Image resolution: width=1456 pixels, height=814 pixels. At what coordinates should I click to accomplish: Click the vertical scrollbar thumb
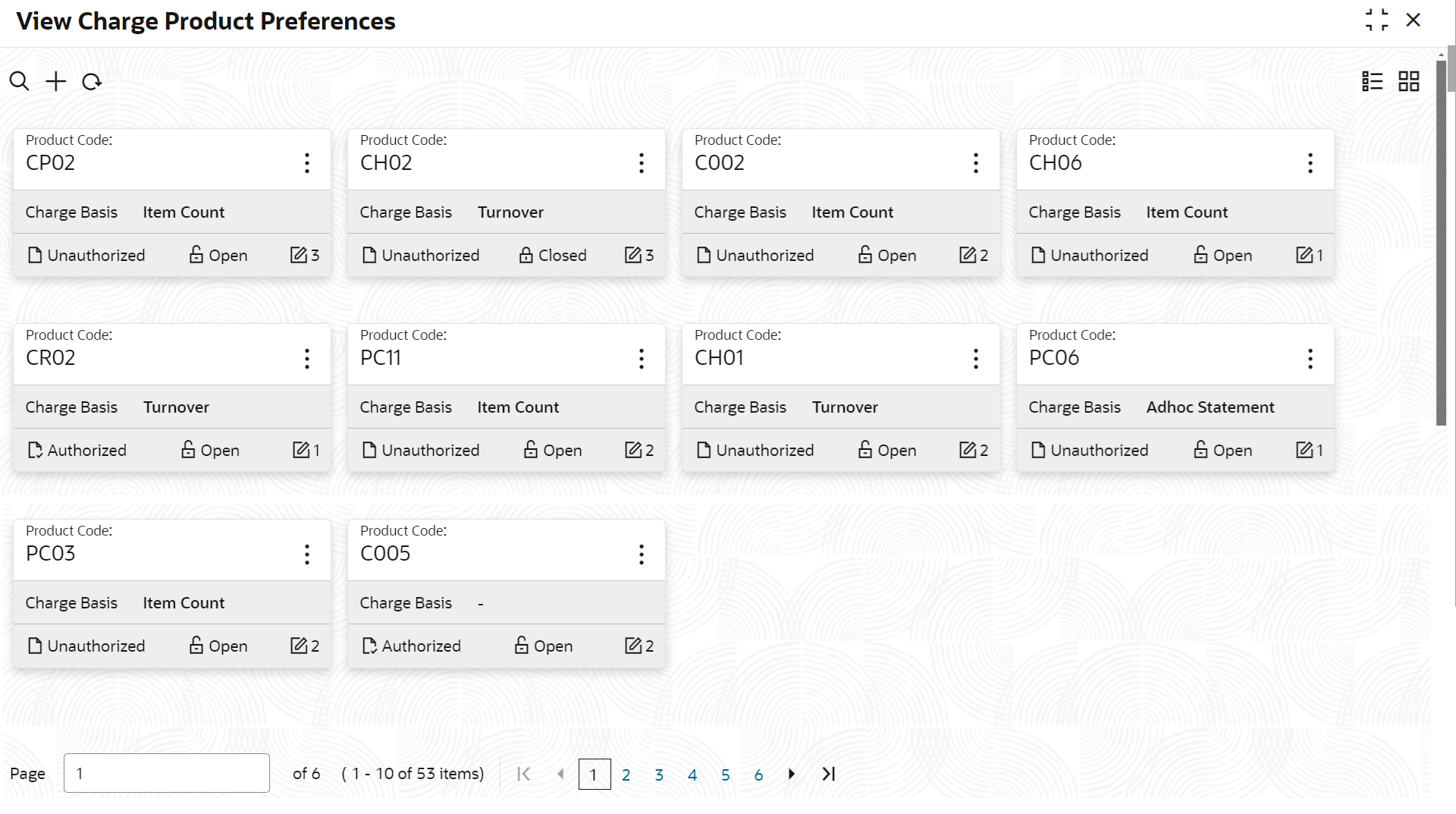tap(1441, 241)
